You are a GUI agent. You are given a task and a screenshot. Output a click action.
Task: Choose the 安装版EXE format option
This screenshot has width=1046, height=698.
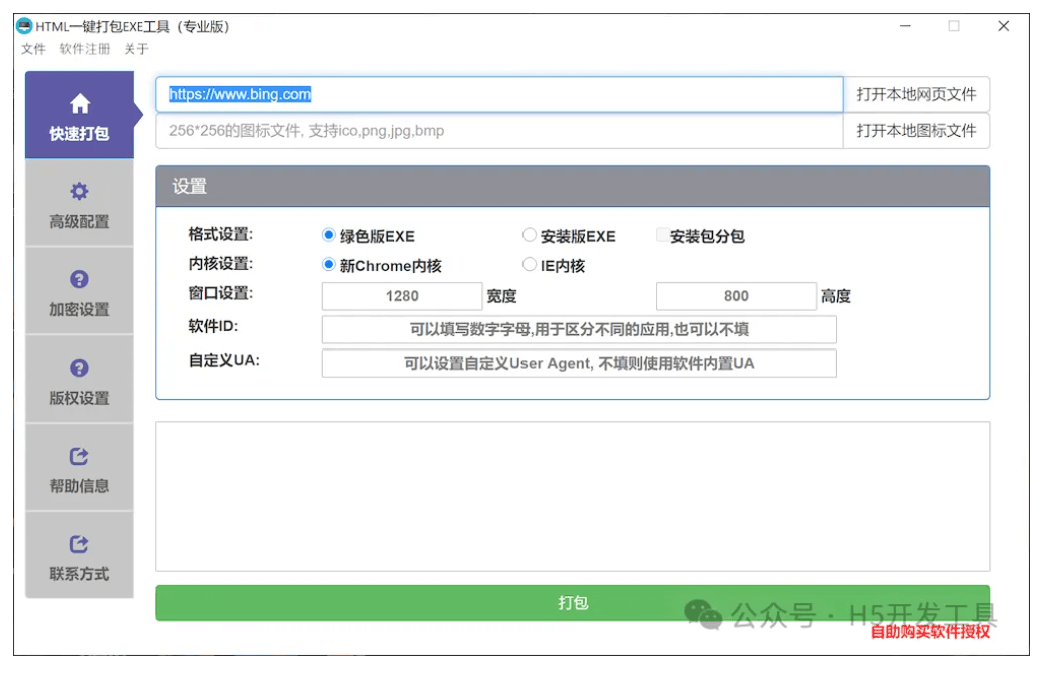tap(529, 236)
